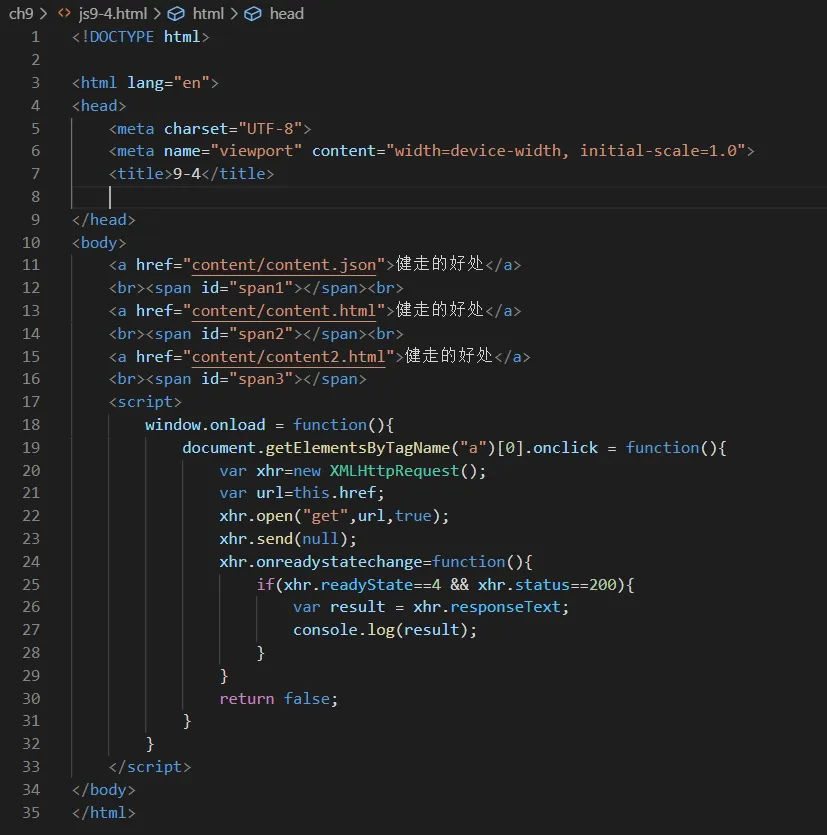Image resolution: width=827 pixels, height=835 pixels.
Task: Click line number 1 in the gutter
Action: (35, 37)
